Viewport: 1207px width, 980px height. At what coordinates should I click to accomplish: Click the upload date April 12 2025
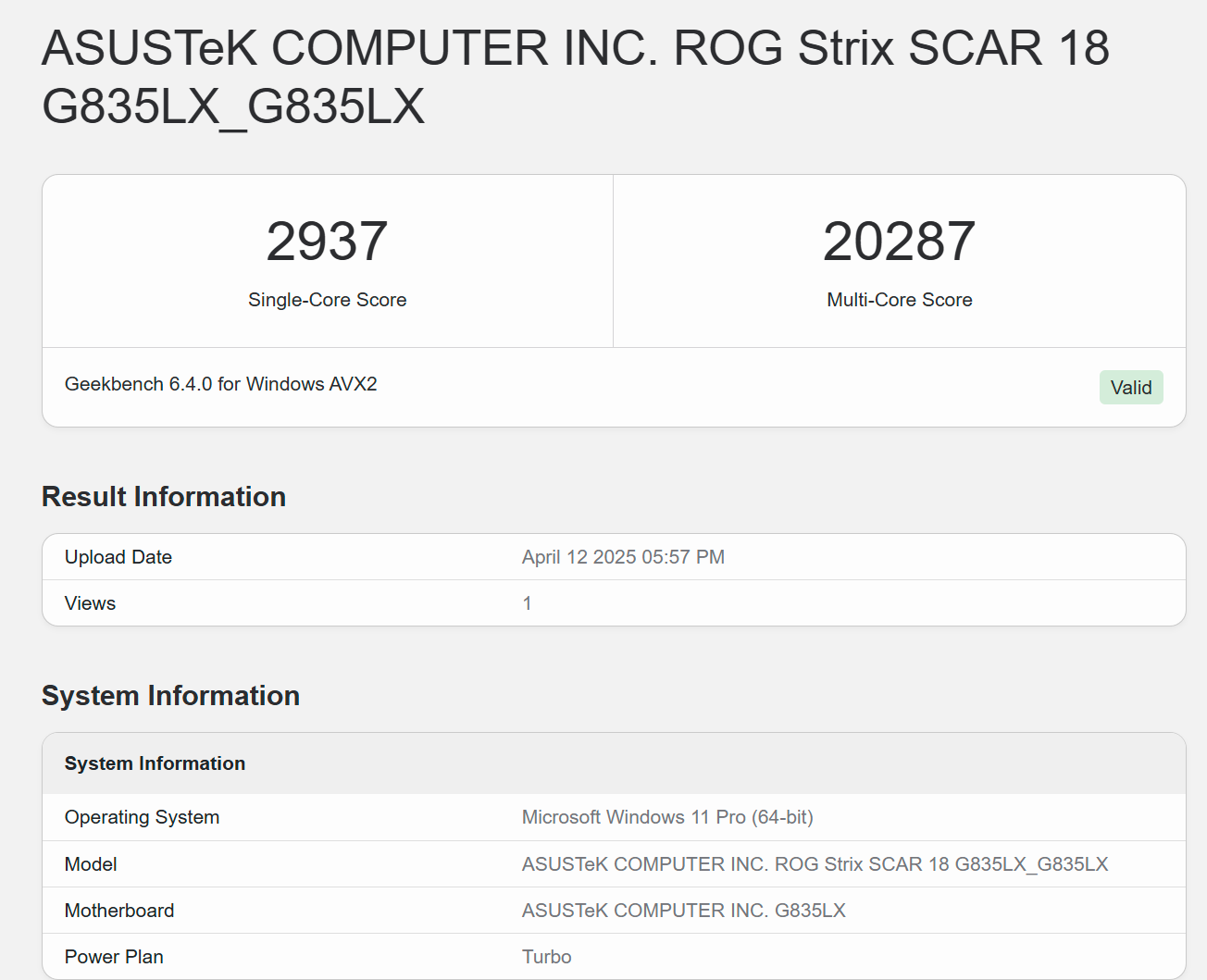(x=623, y=556)
